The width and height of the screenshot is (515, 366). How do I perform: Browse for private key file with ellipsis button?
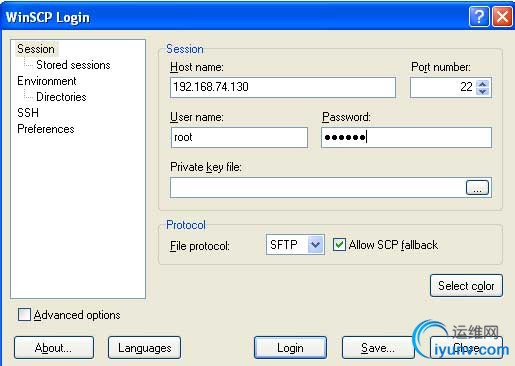pos(477,188)
